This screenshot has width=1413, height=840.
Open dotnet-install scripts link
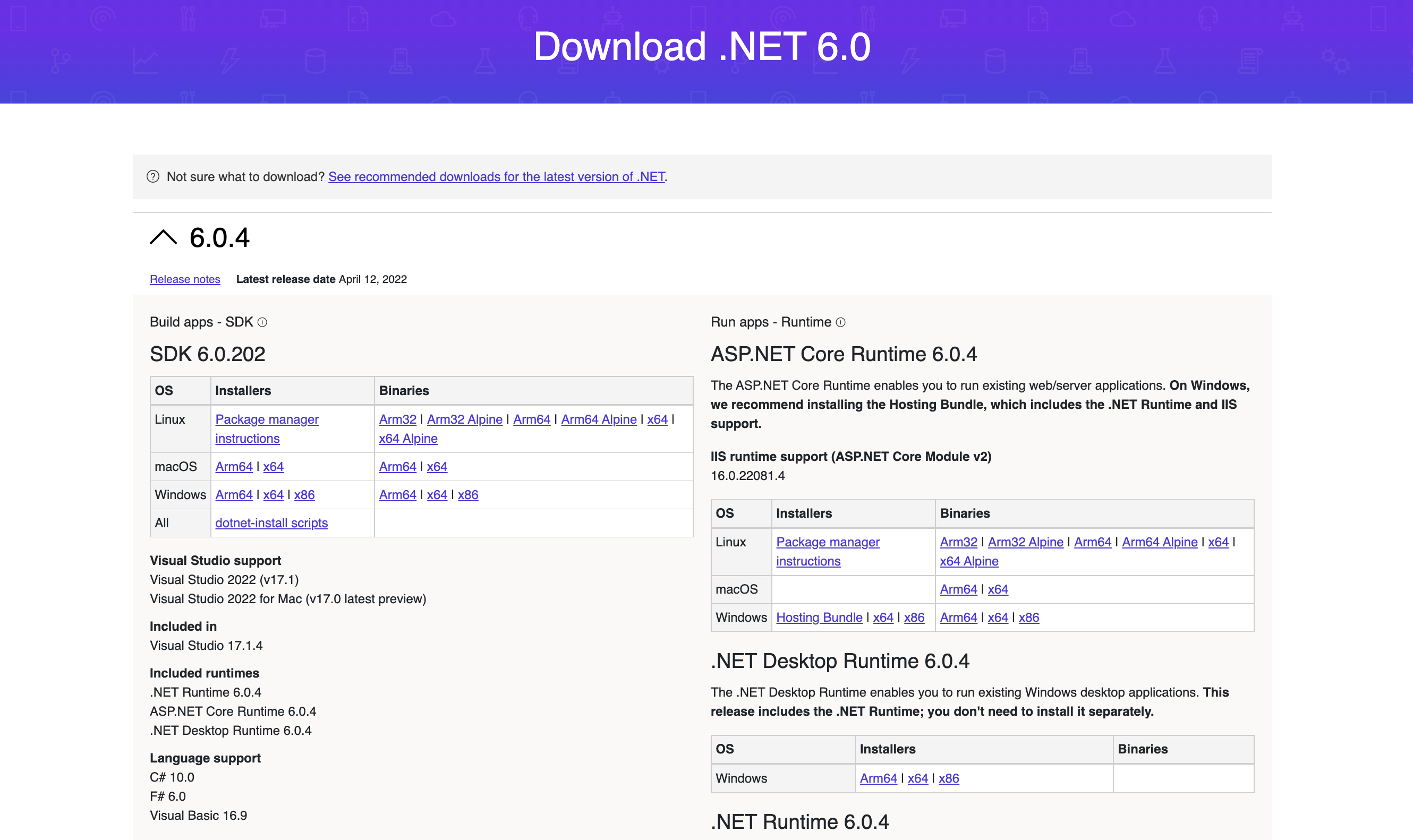(x=272, y=522)
